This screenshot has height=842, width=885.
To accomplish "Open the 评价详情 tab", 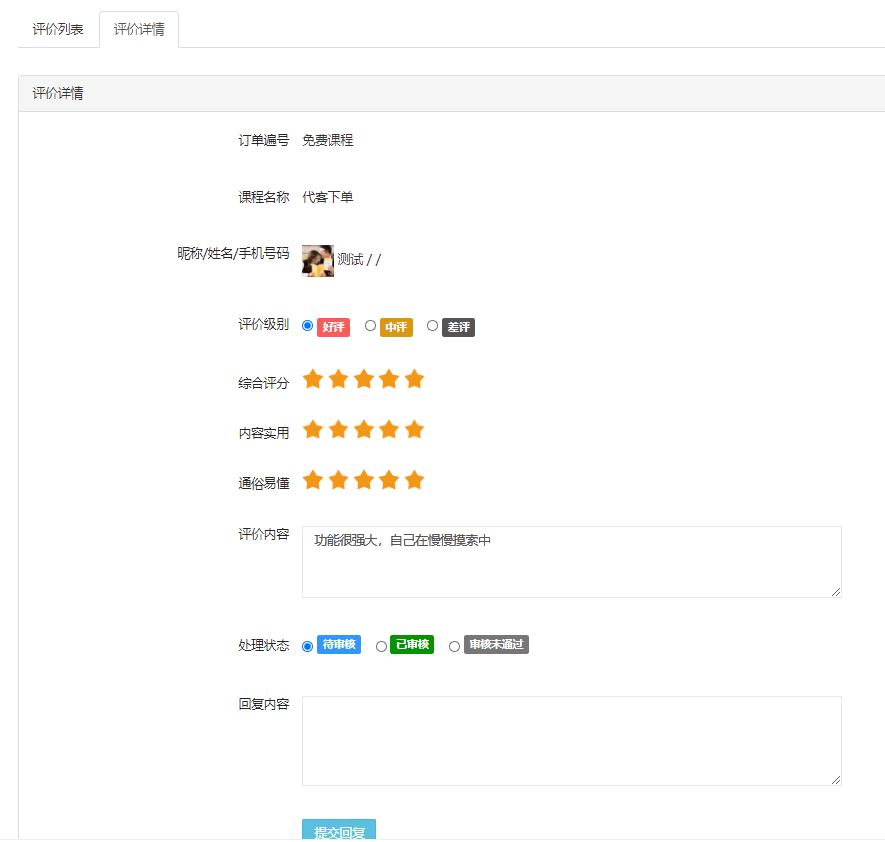I will (x=139, y=29).
